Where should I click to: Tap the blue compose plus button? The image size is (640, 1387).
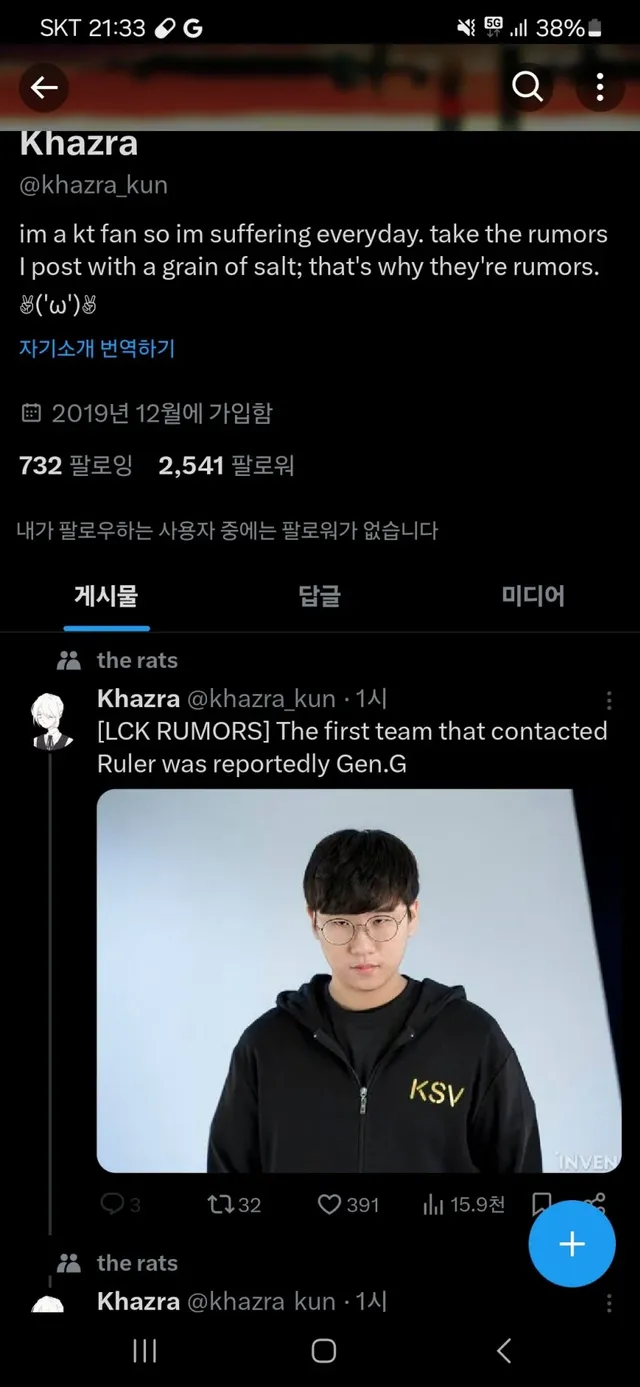(x=572, y=1243)
